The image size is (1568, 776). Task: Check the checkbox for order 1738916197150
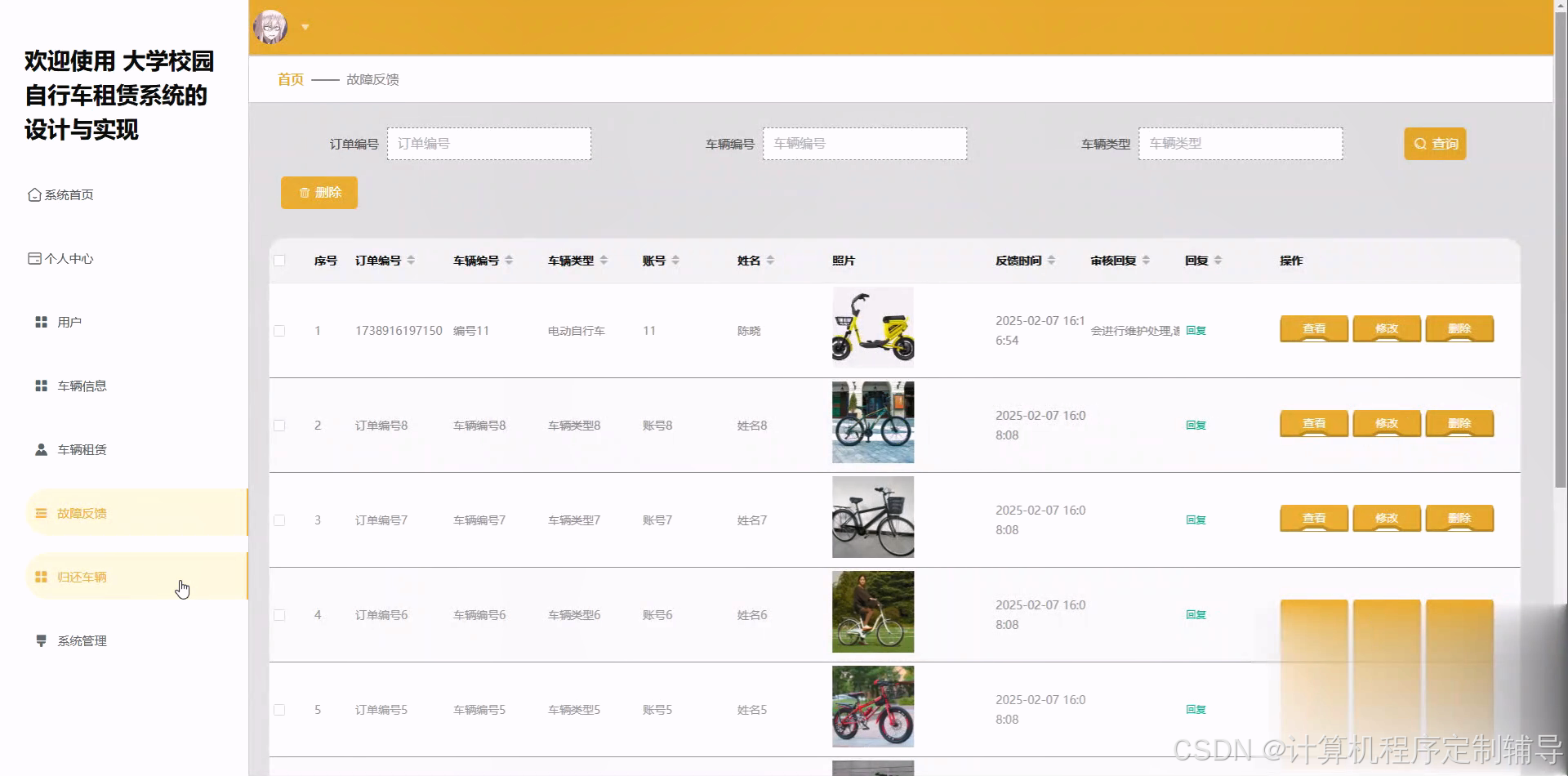click(280, 331)
